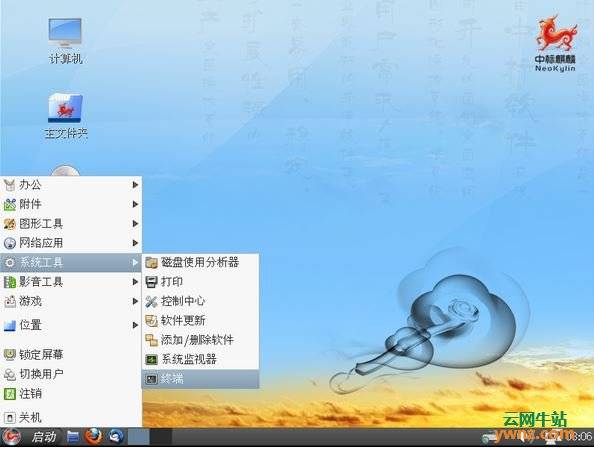Open the 计算机 desktop icon

pos(65,41)
